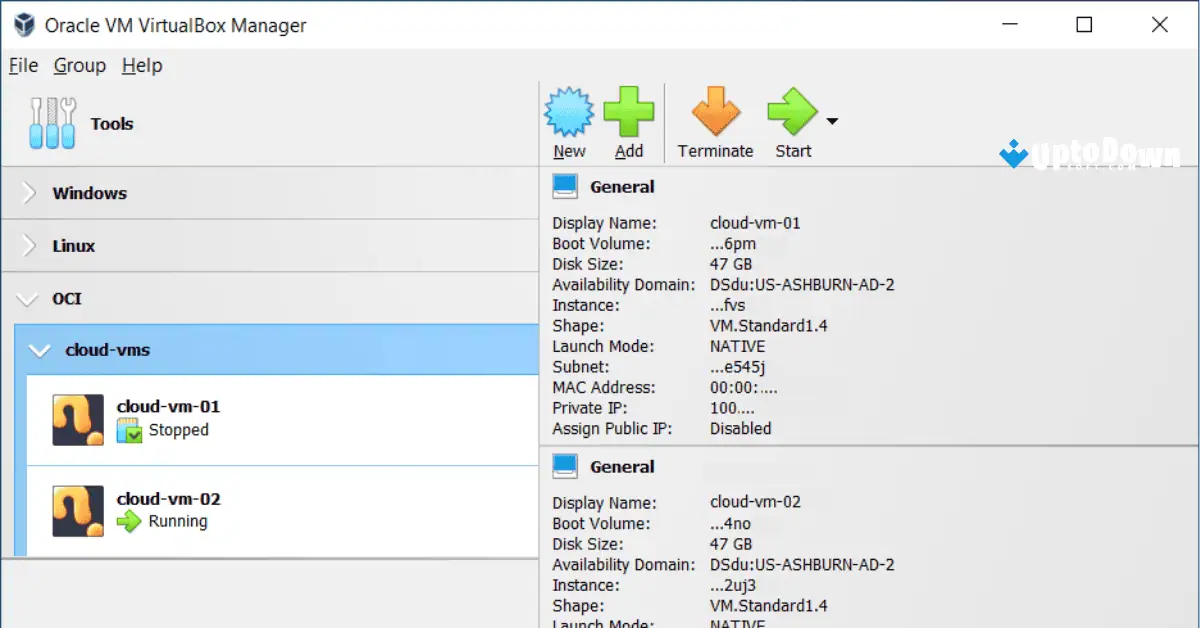Viewport: 1200px width, 628px height.
Task: Click the Stopped status indicator of cloud-vm-01
Action: click(131, 431)
